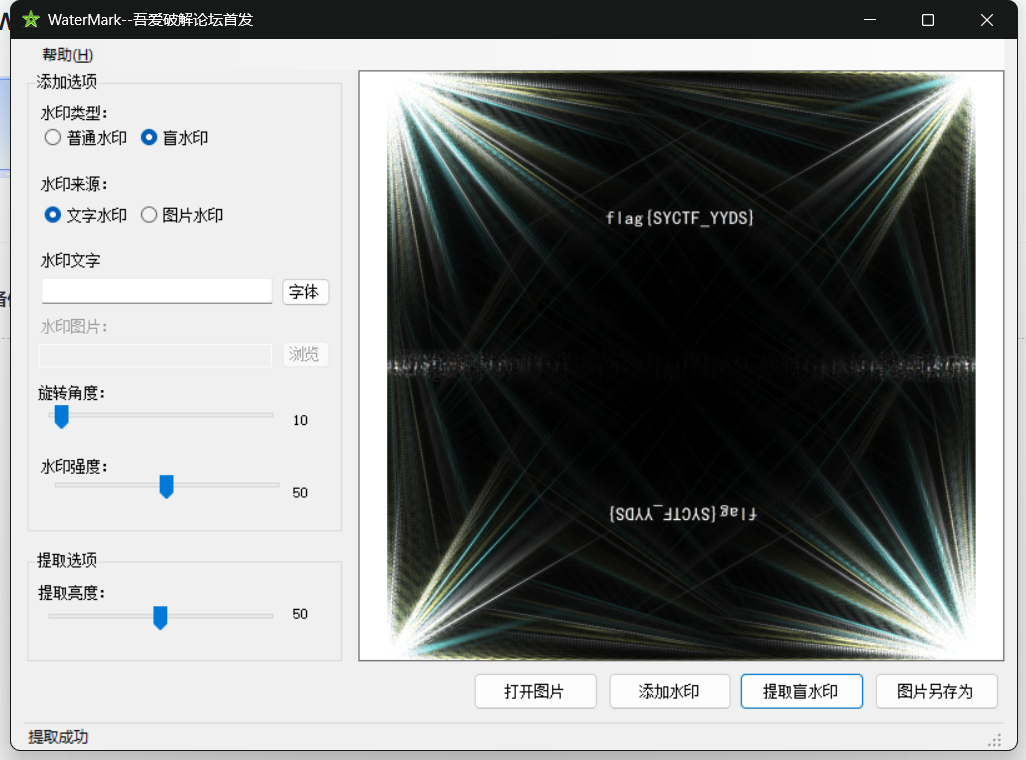1026x760 pixels.
Task: Open the 帮助(H) menu
Action: click(x=67, y=55)
